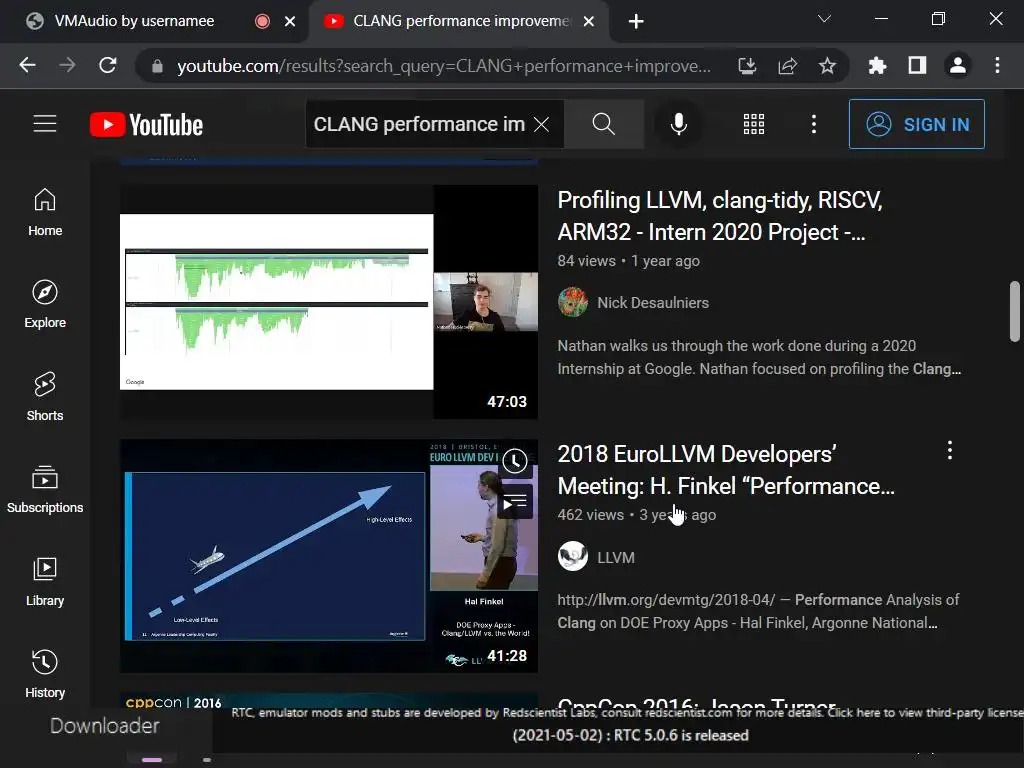Click the Nick Desaulniers channel avatar
This screenshot has width=1024, height=768.
click(x=573, y=302)
